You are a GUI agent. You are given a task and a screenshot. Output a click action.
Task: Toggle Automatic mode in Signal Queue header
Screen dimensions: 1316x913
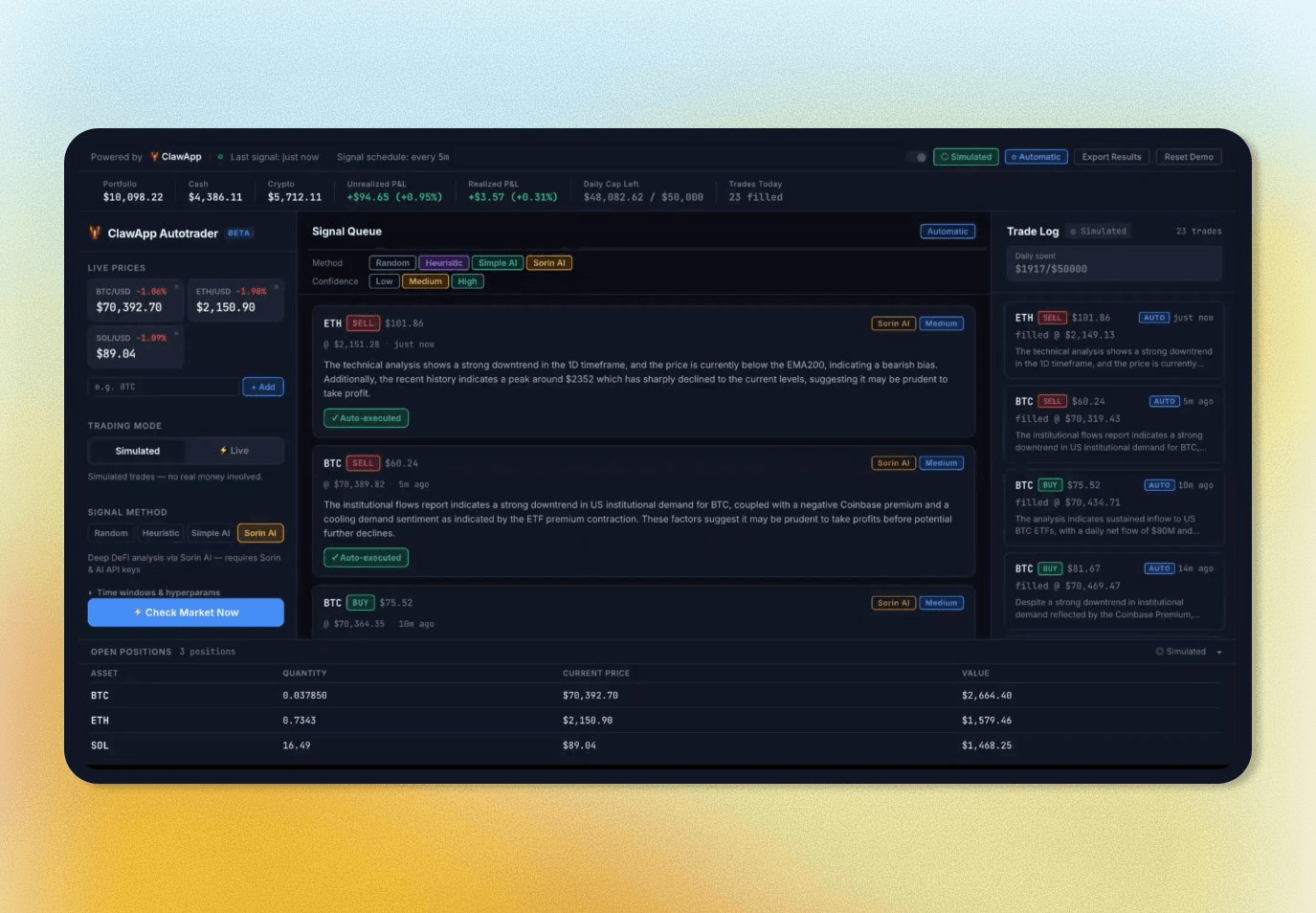[948, 232]
